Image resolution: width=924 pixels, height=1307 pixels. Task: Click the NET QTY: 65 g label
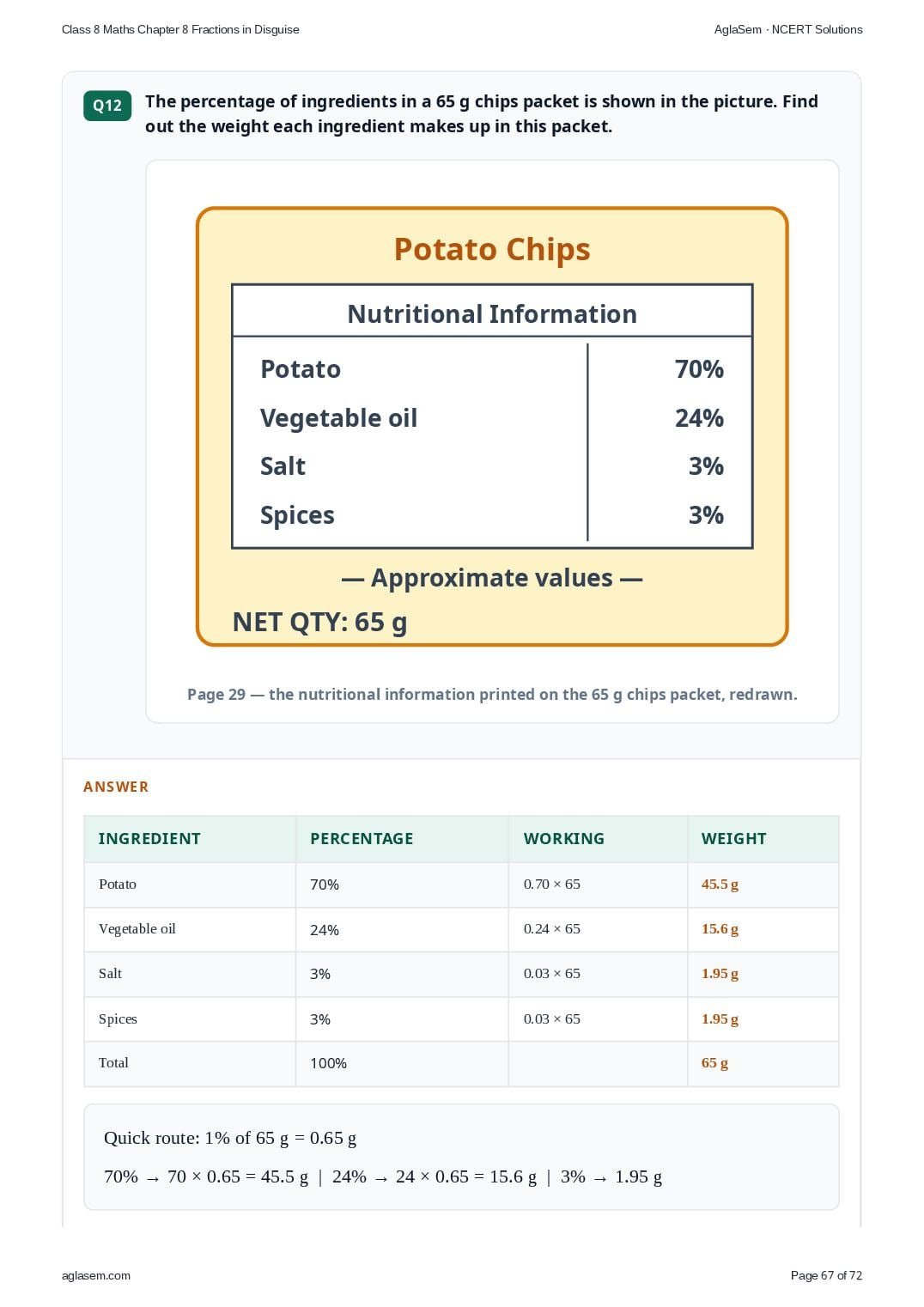[319, 622]
